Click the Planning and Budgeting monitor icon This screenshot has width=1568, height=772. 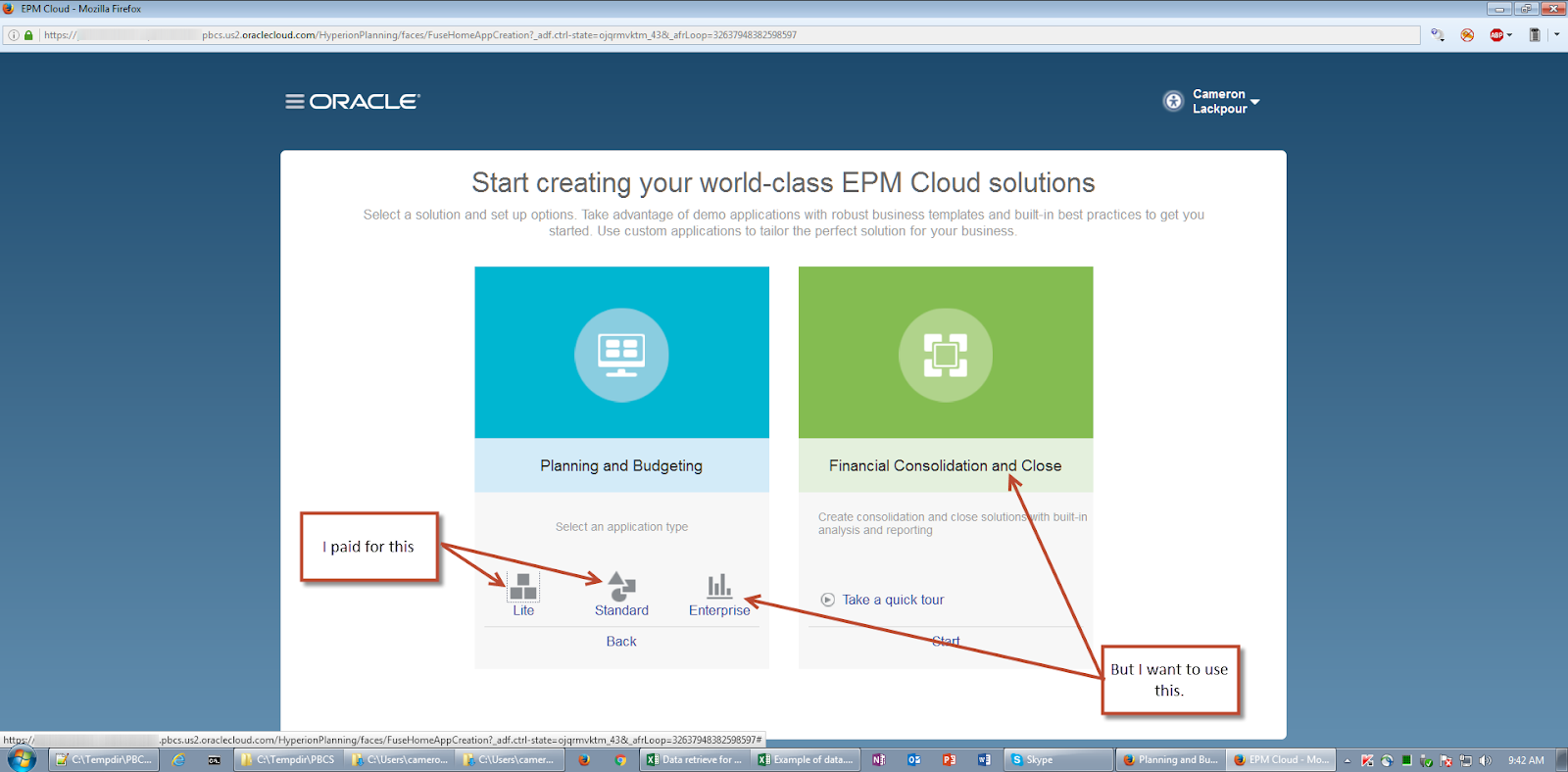point(621,354)
